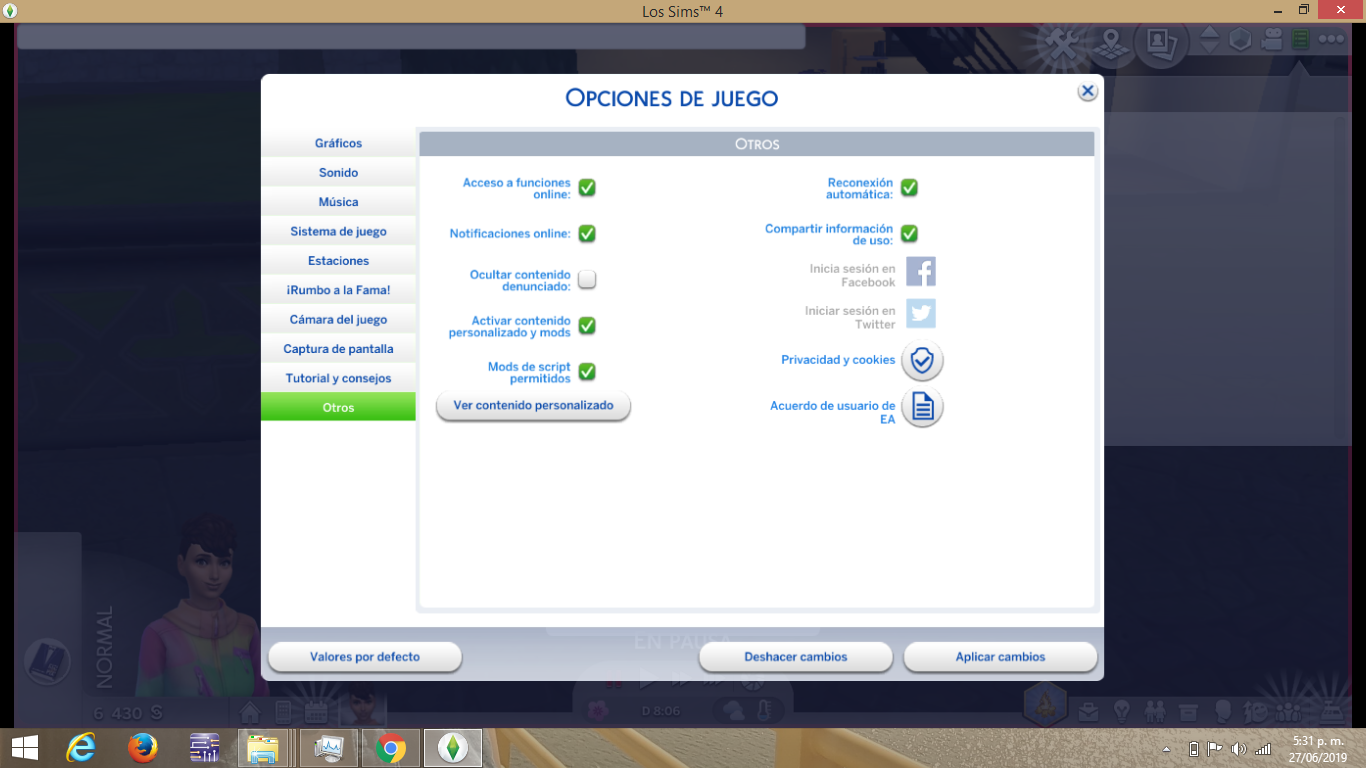Open the ¡Rumbo a la Fama! tab

[338, 290]
